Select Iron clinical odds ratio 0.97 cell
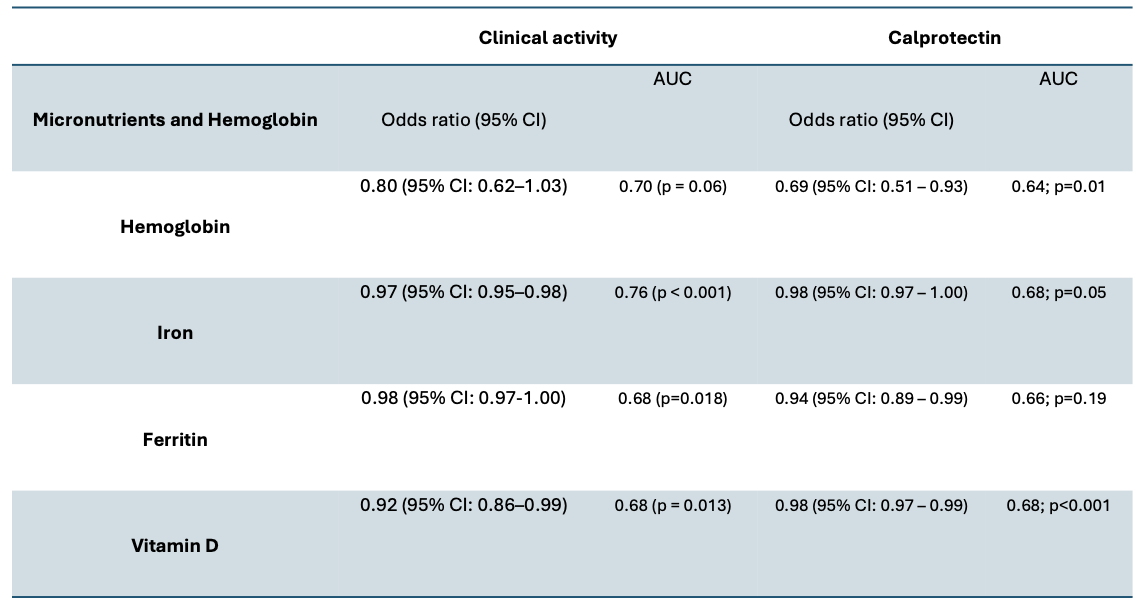The width and height of the screenshot is (1142, 602). click(463, 292)
